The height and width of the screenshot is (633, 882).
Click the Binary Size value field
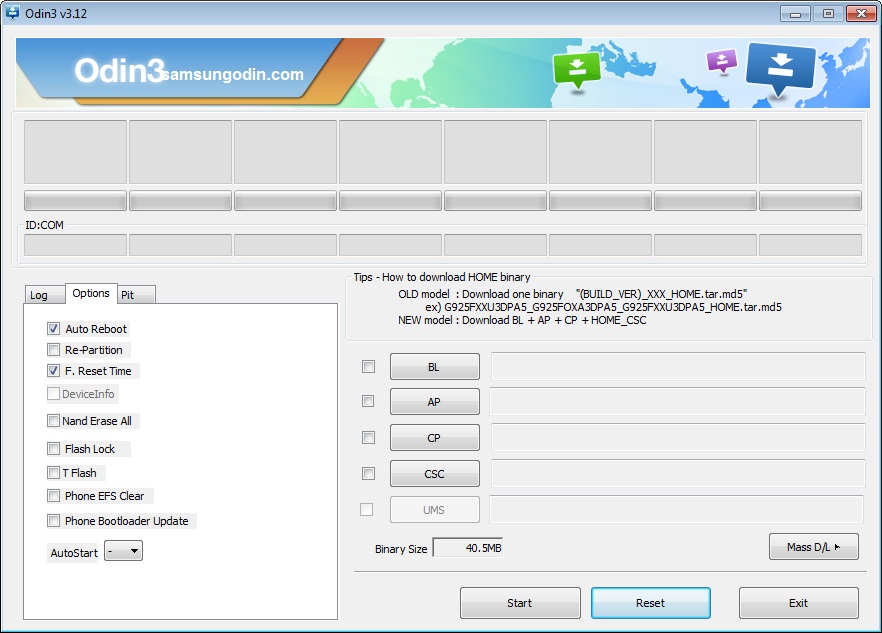coord(468,547)
